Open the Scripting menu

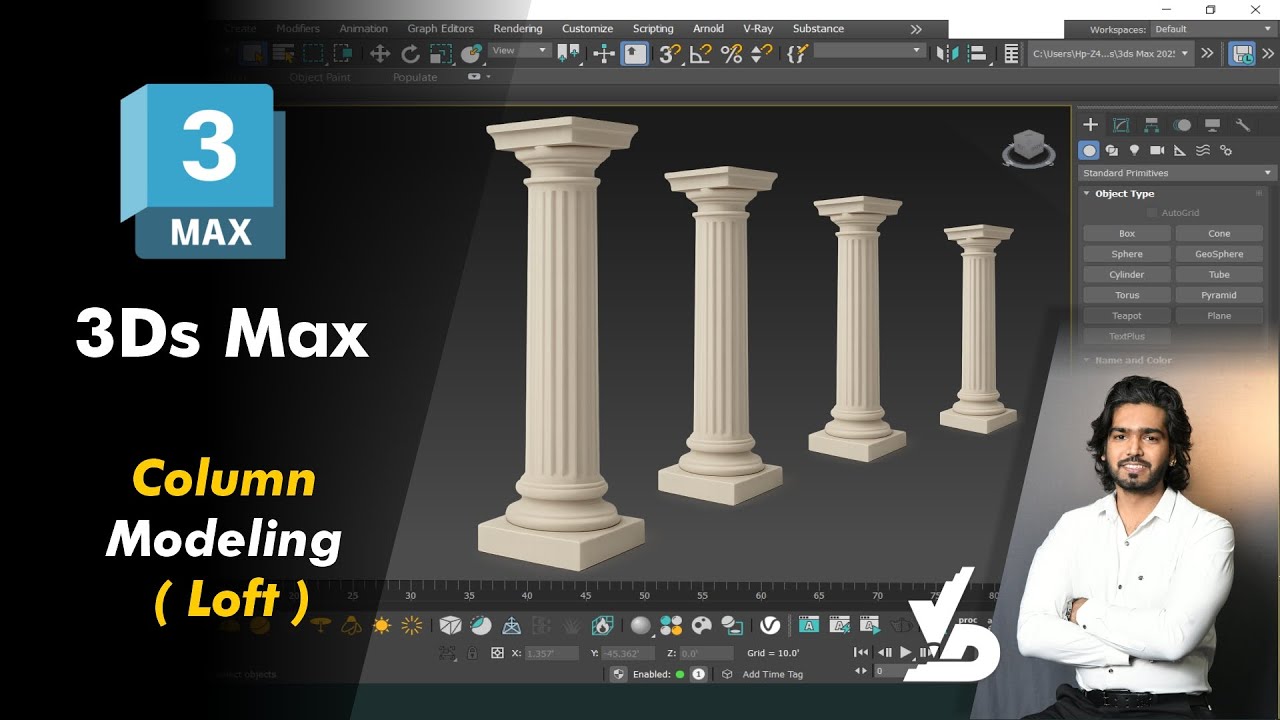(653, 29)
